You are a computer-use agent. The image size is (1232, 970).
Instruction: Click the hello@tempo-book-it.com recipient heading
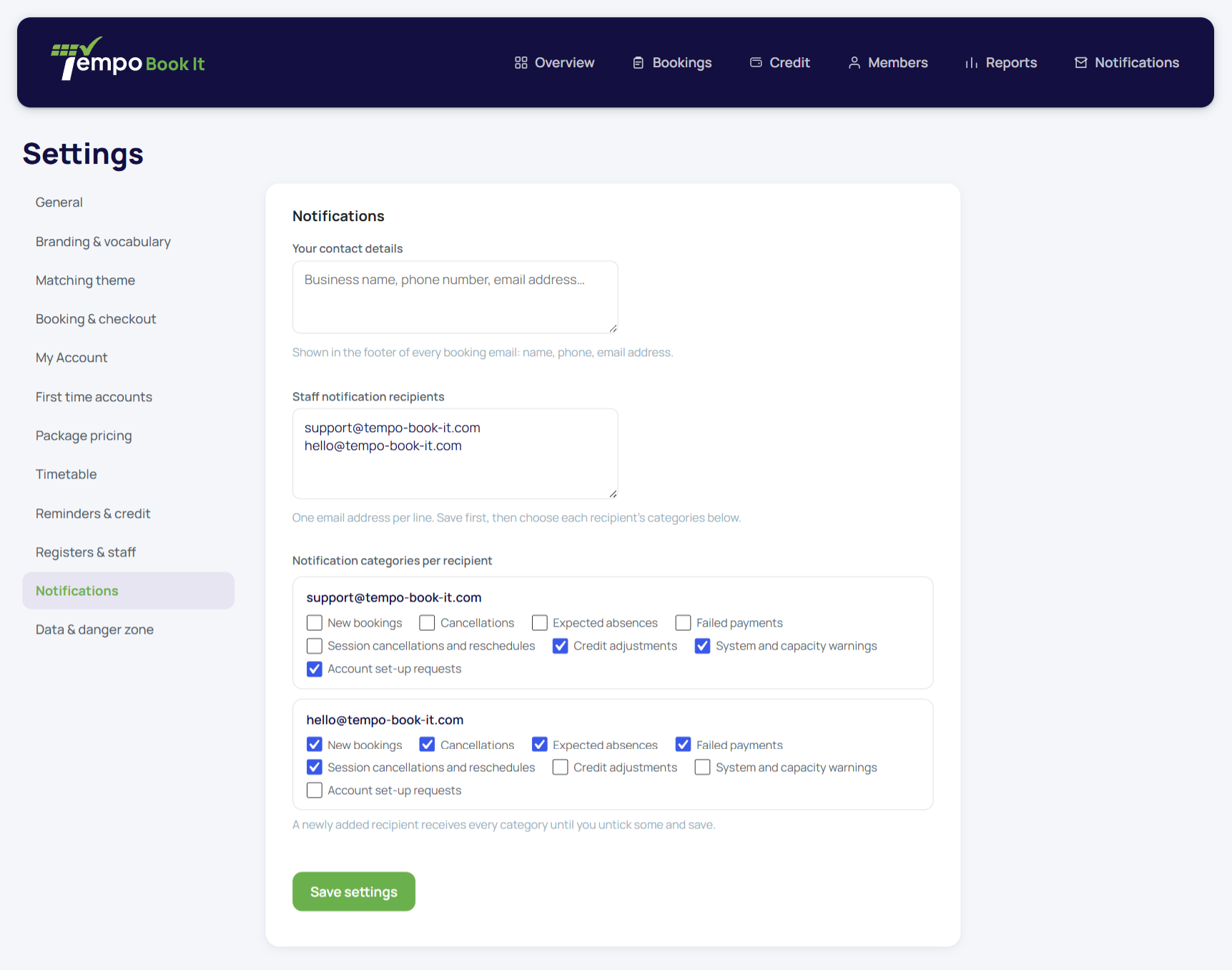(385, 720)
